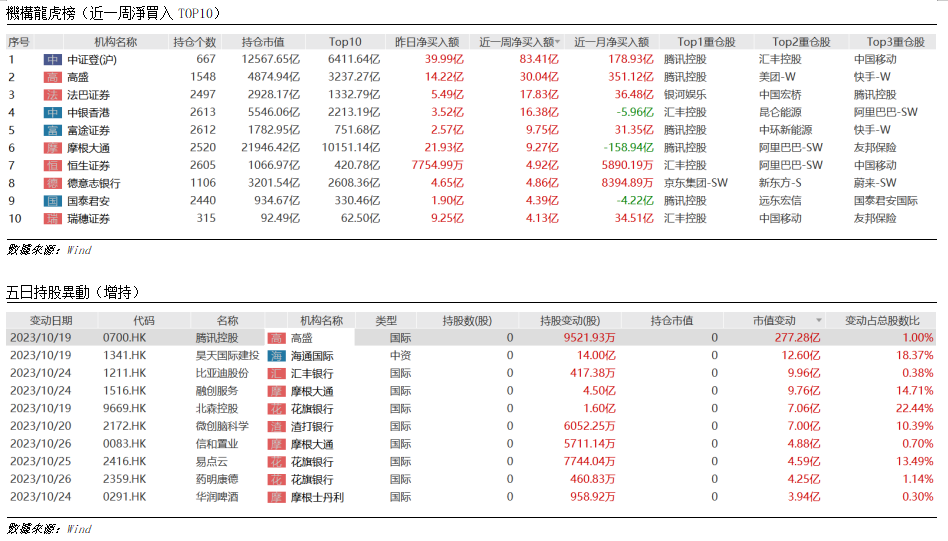Click the 名称 column header
Viewport: 948px width, 541px height.
[227, 321]
